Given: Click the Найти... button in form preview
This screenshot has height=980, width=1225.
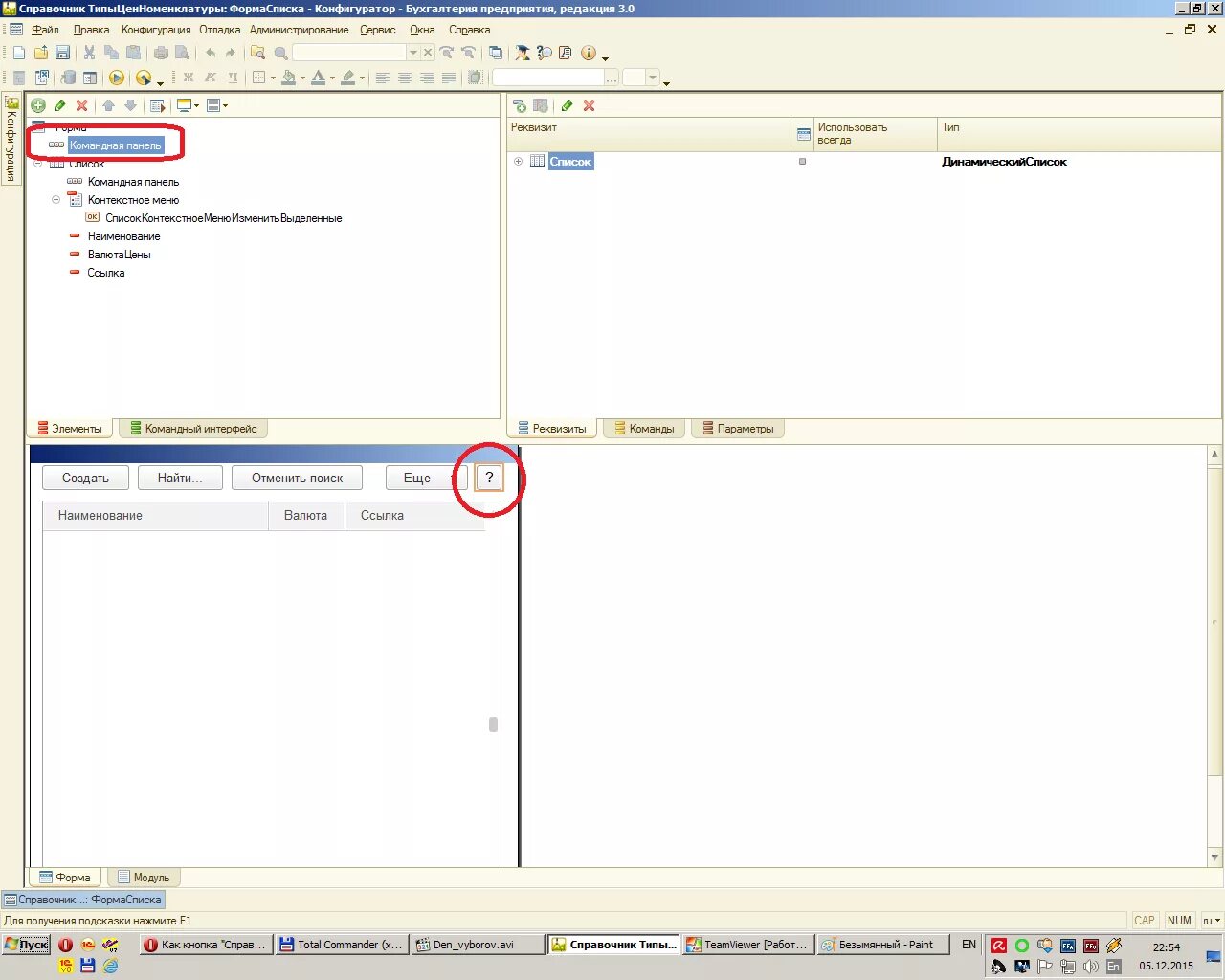Looking at the screenshot, I should pyautogui.click(x=180, y=478).
